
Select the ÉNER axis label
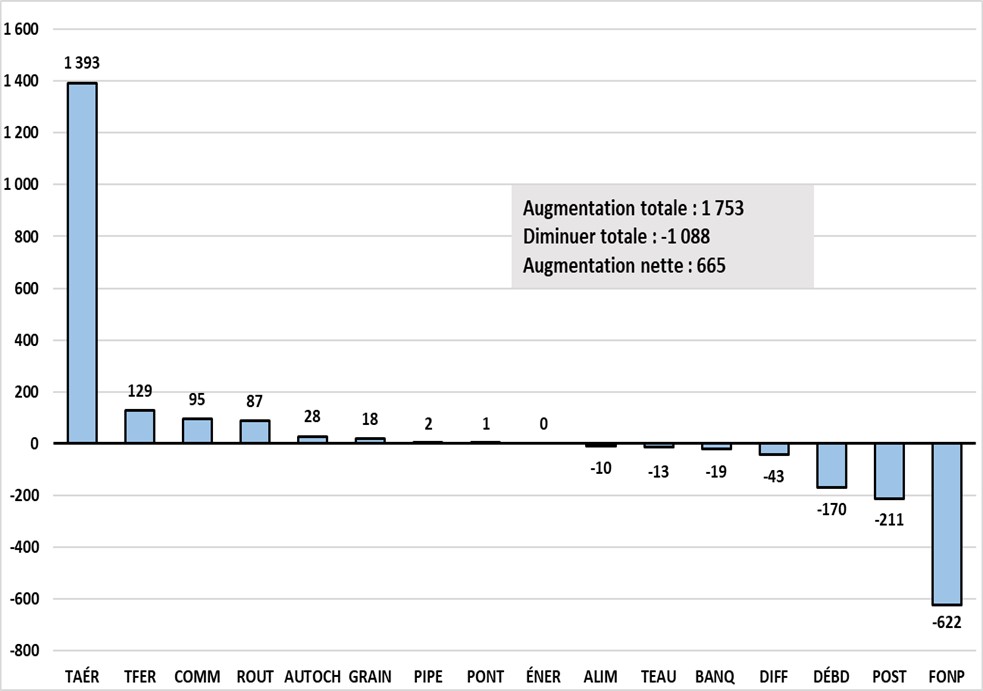(x=543, y=675)
